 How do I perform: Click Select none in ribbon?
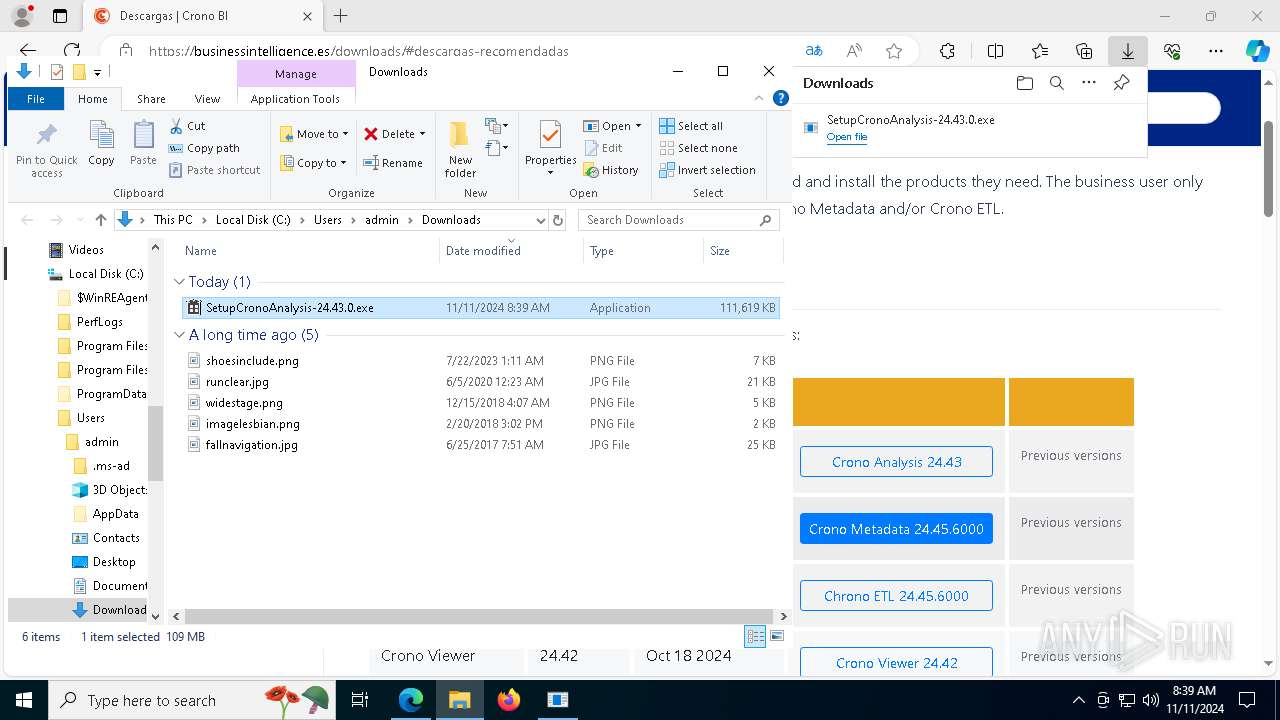698,148
